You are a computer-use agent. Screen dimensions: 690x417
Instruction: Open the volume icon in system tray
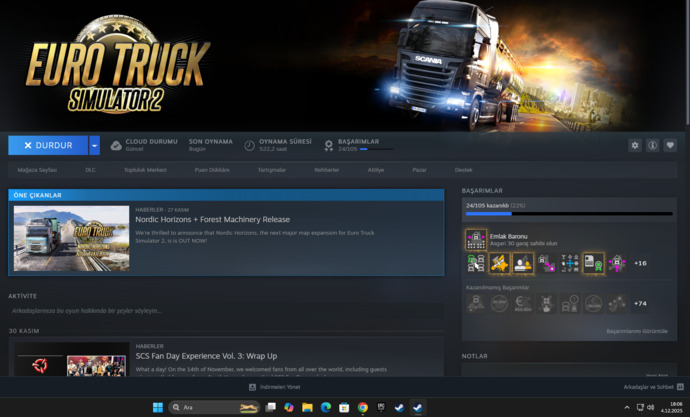(651, 408)
